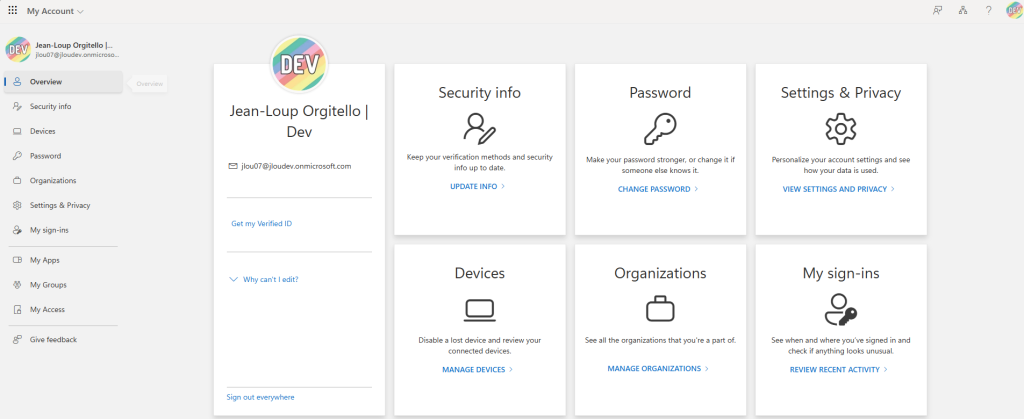This screenshot has width=1024, height=419.
Task: Open the help question mark icon
Action: point(989,10)
